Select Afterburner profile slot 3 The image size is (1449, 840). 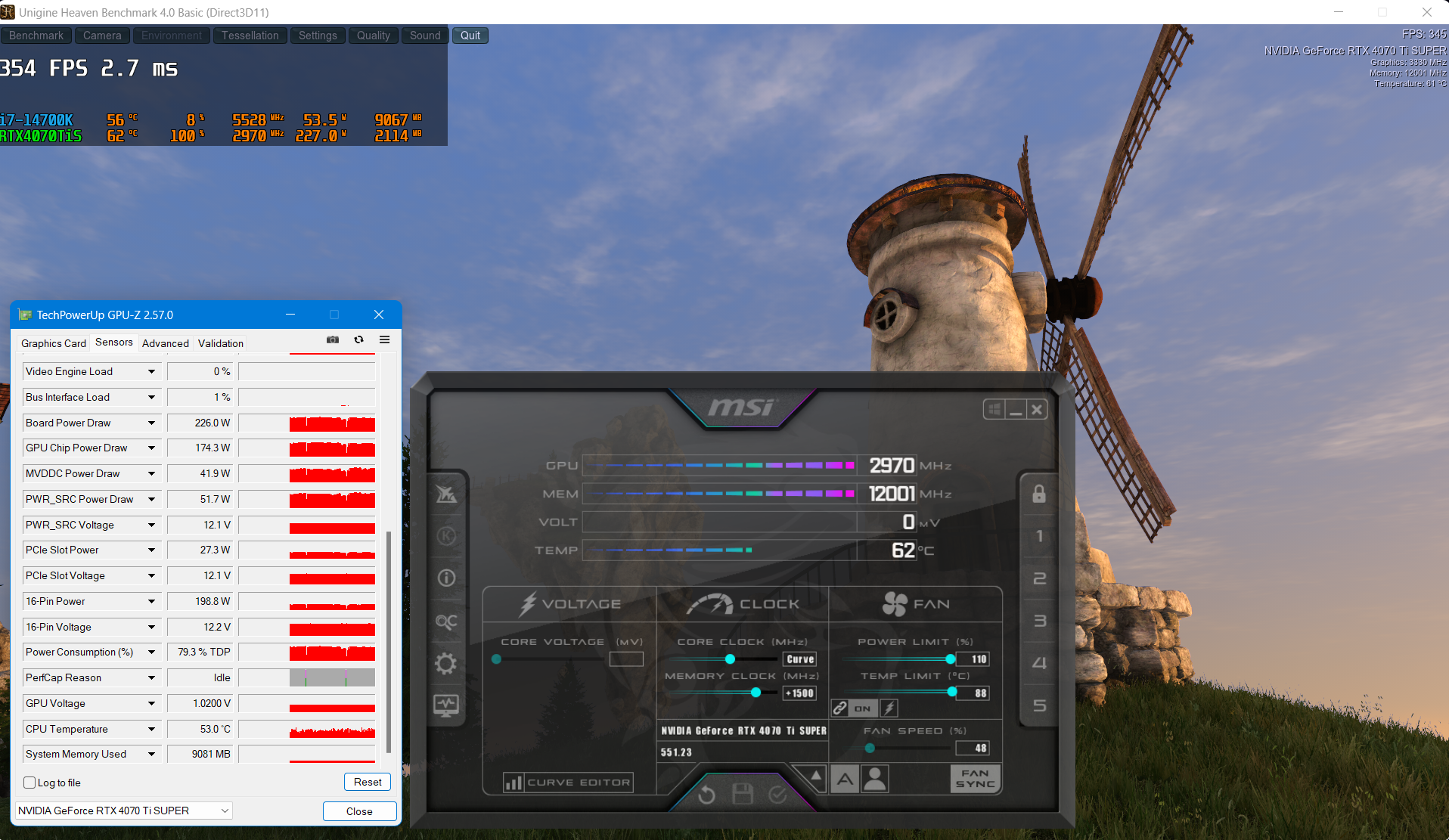point(1039,621)
